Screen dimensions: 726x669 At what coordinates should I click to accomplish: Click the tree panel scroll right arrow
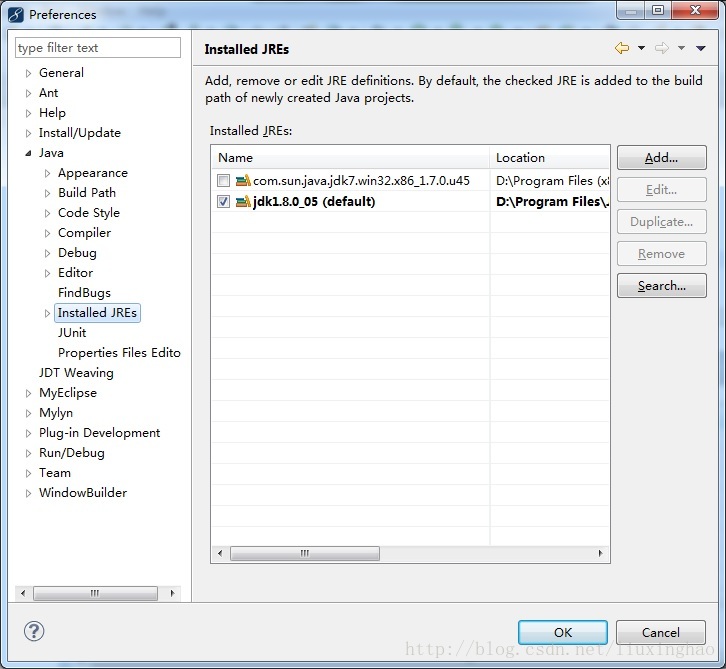tap(172, 593)
